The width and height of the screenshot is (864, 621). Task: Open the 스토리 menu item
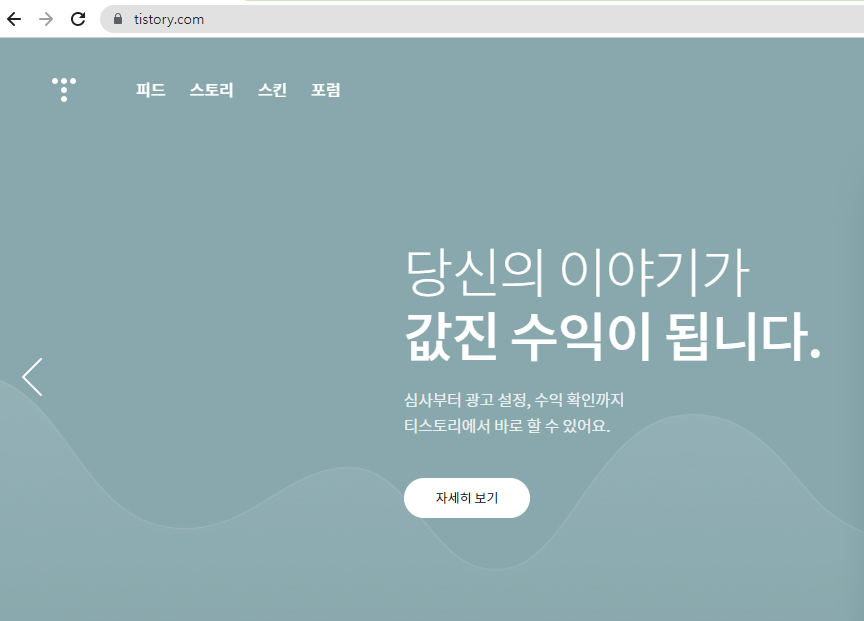pos(212,90)
